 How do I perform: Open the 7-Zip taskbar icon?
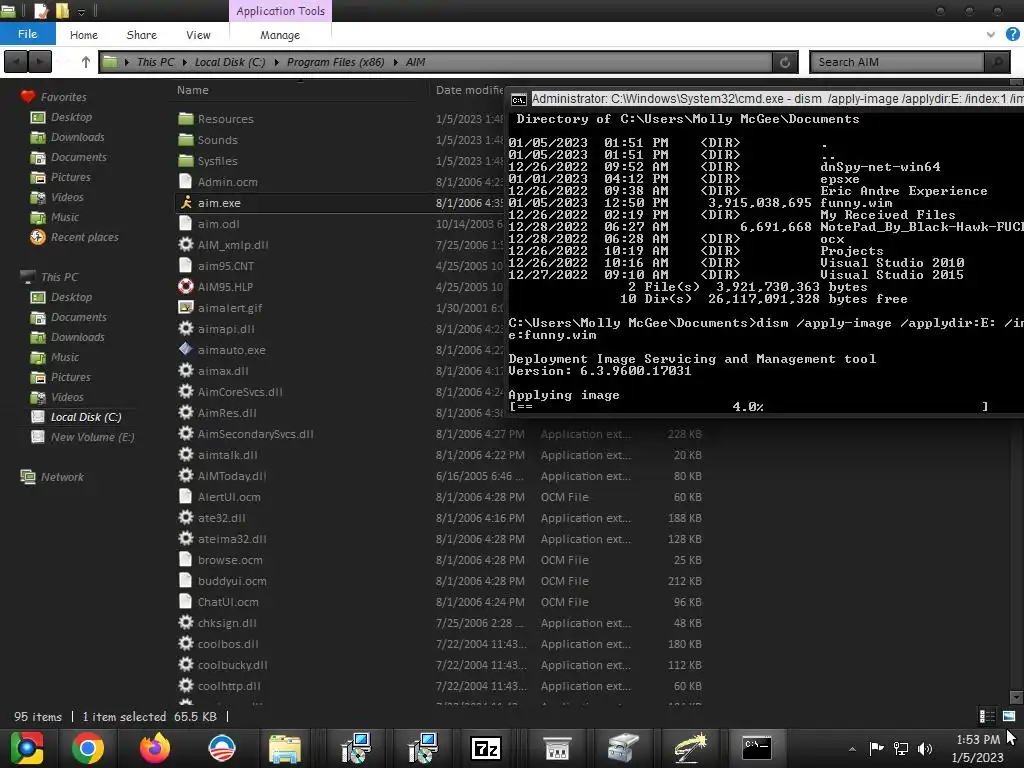coord(486,748)
